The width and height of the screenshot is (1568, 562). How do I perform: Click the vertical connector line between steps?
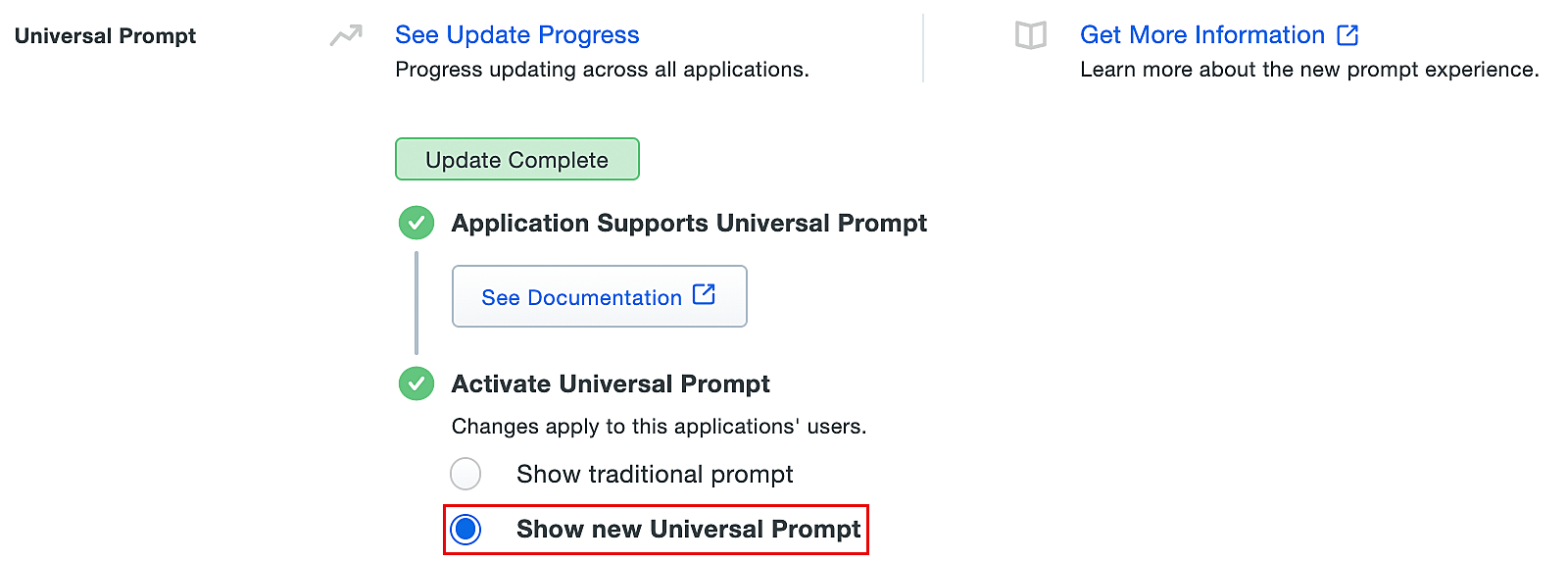pyautogui.click(x=416, y=303)
